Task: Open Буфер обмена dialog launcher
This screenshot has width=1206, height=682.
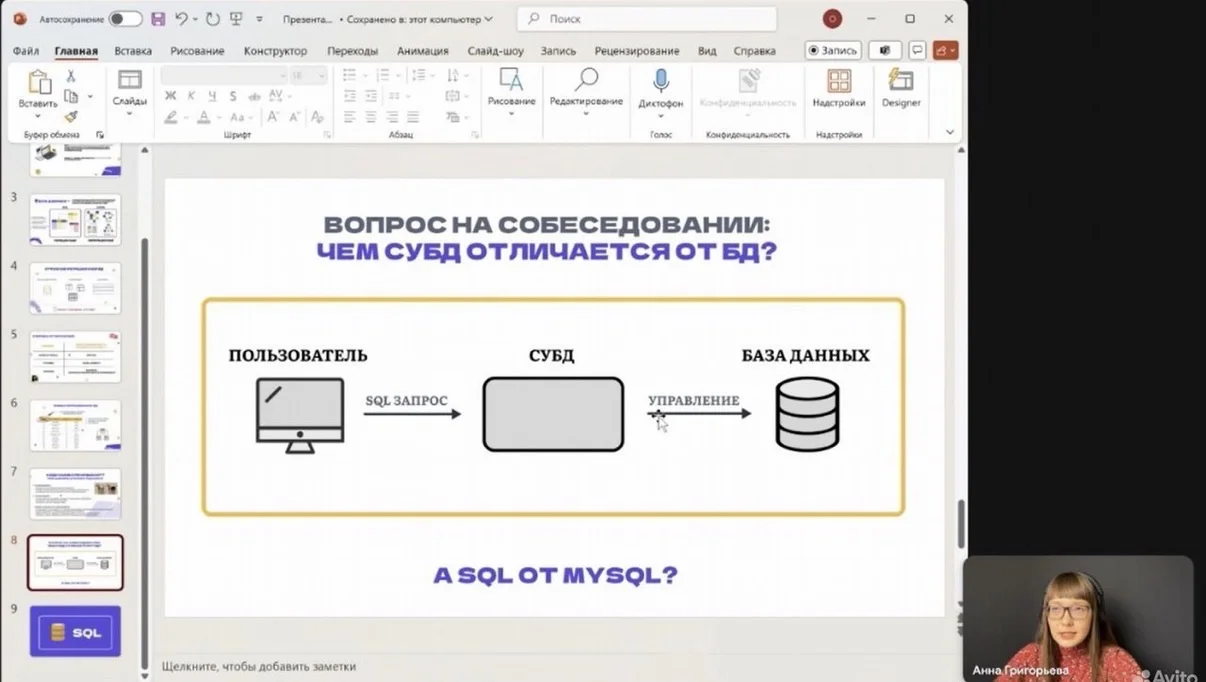Action: tap(99, 134)
